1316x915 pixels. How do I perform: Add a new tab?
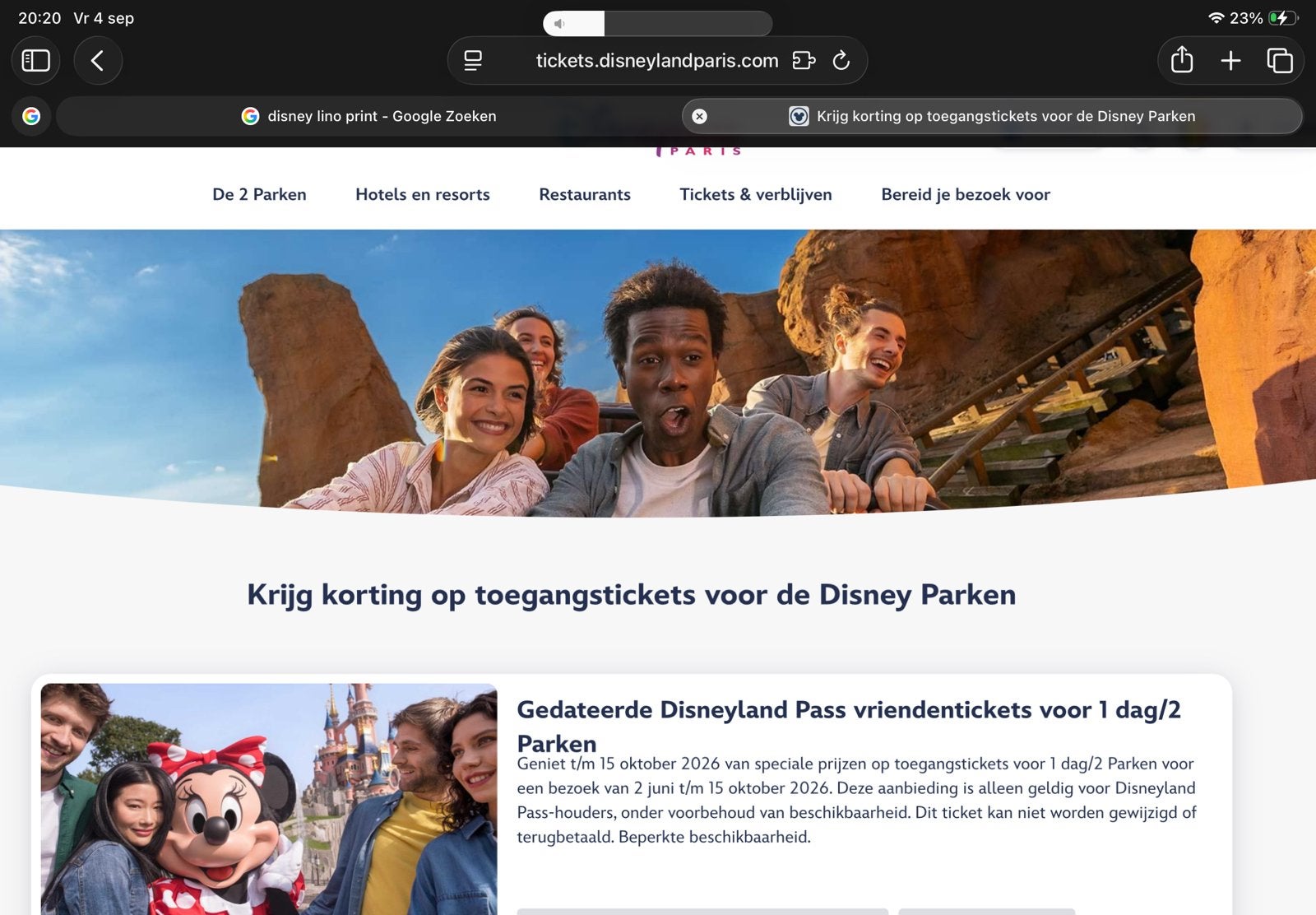[x=1230, y=60]
